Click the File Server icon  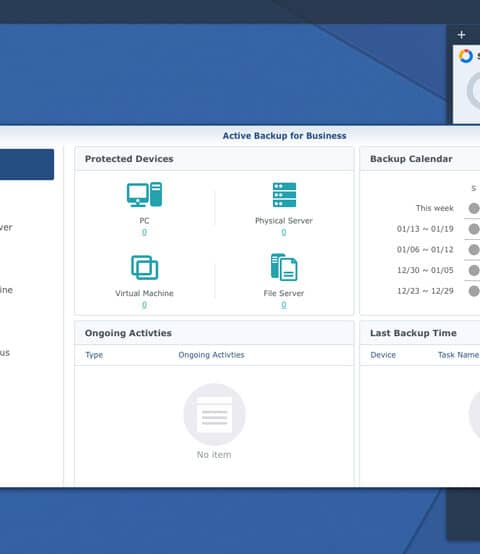(284, 267)
